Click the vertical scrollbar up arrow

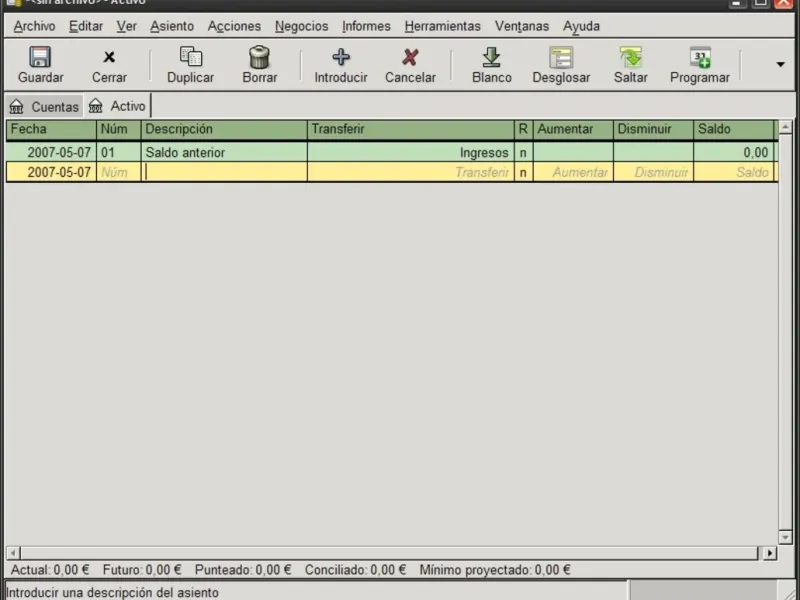(785, 127)
